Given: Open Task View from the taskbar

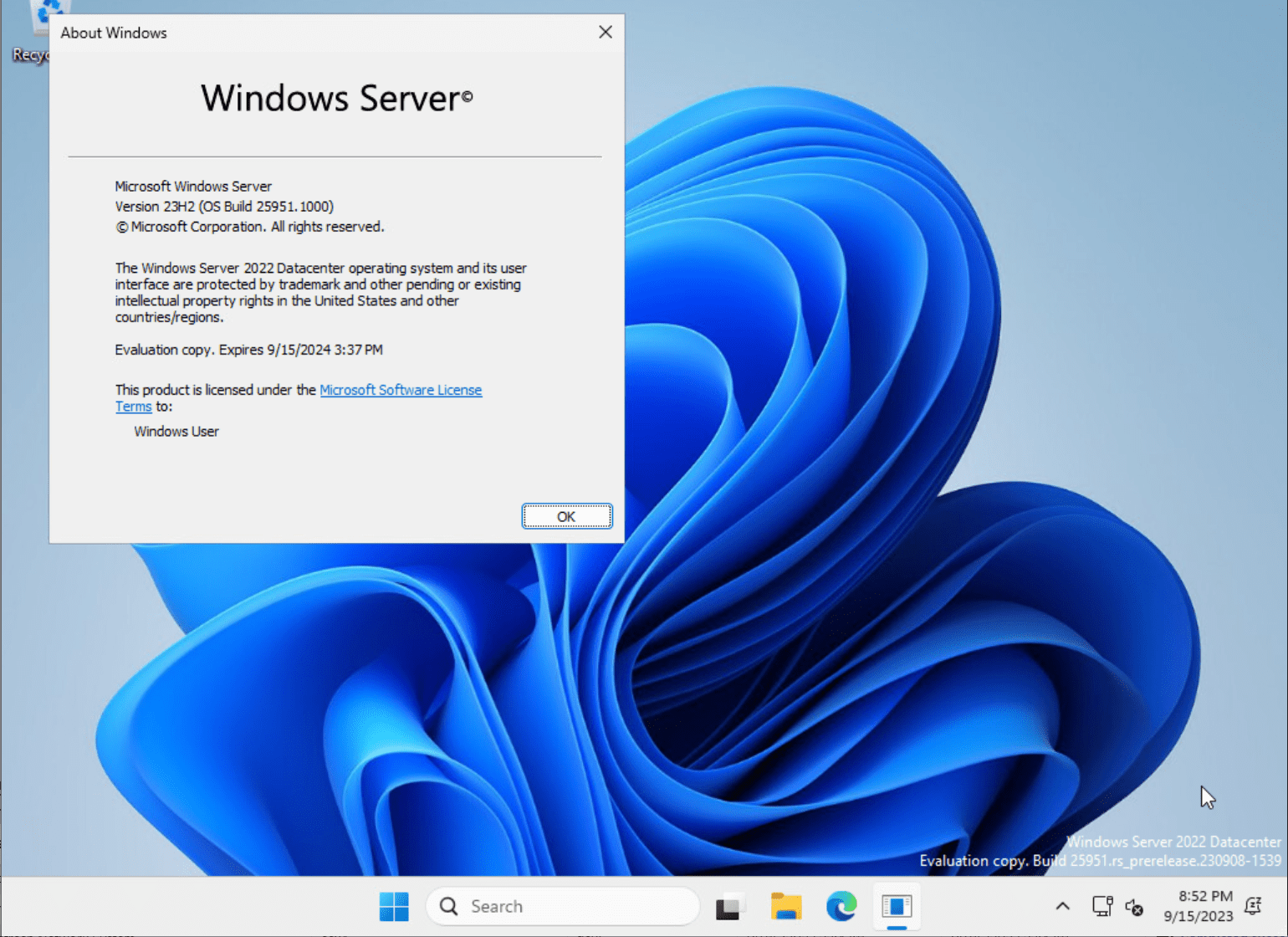Looking at the screenshot, I should 728,906.
